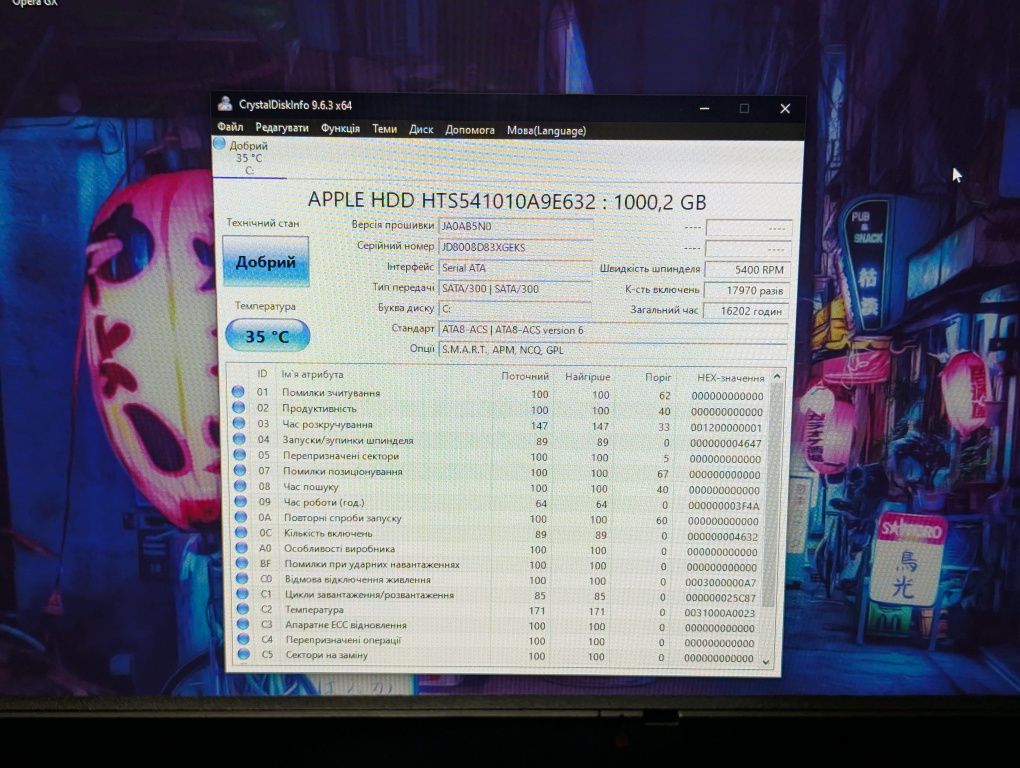Viewport: 1020px width, 768px height.
Task: Click the status icon for attribute 04
Action: [x=239, y=439]
